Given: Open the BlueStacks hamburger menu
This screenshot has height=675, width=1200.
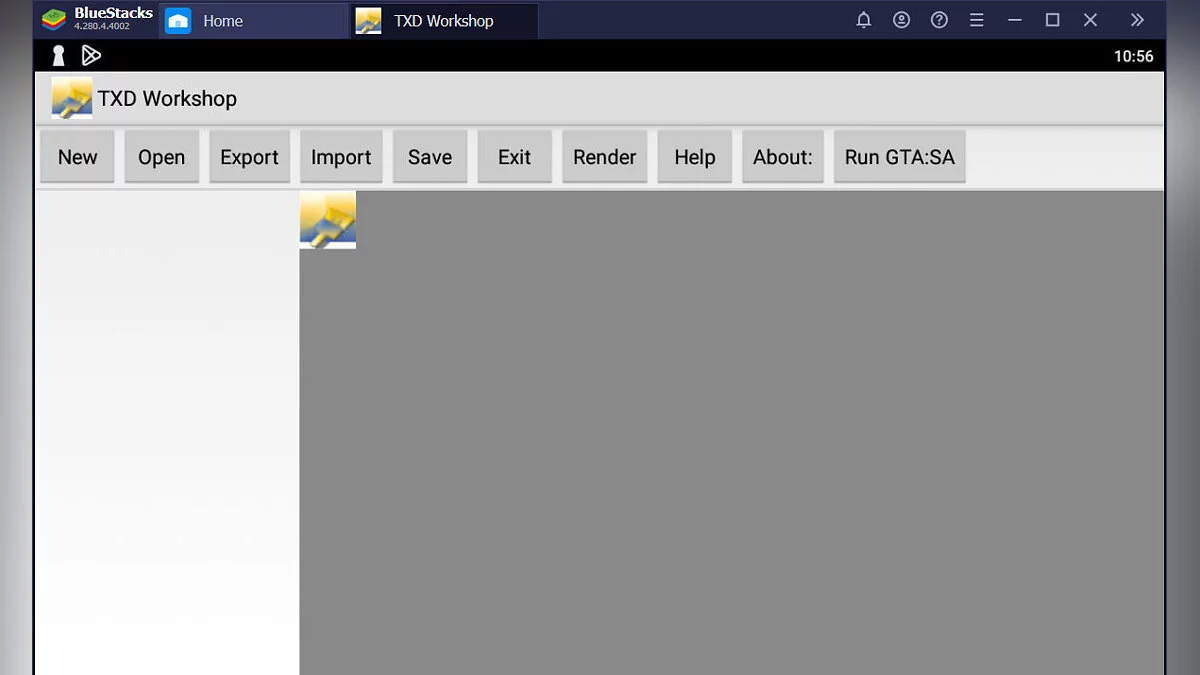Looking at the screenshot, I should [977, 20].
